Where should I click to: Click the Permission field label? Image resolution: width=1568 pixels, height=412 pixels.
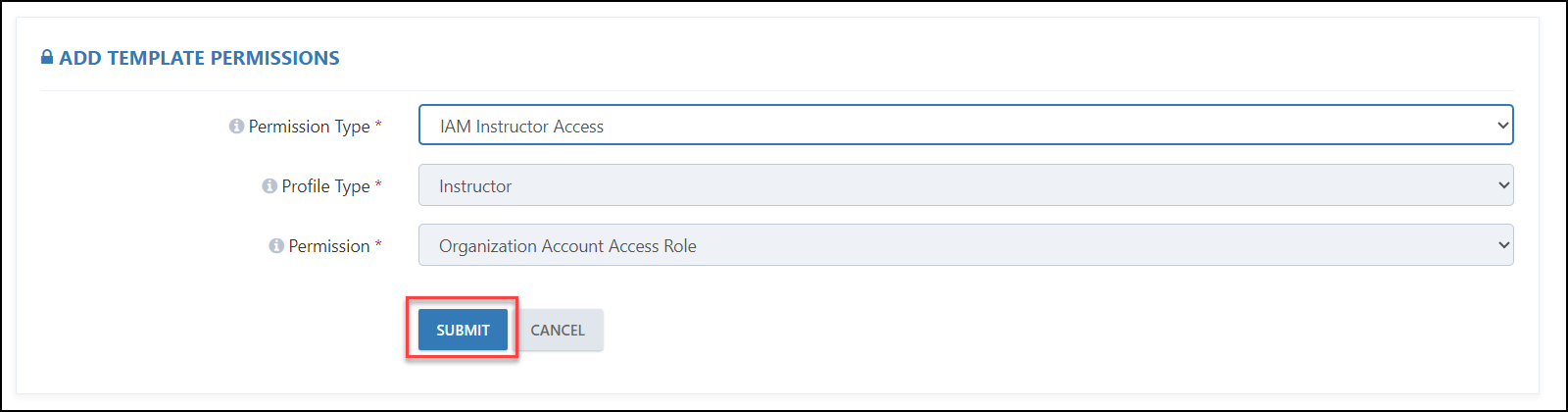pos(329,246)
